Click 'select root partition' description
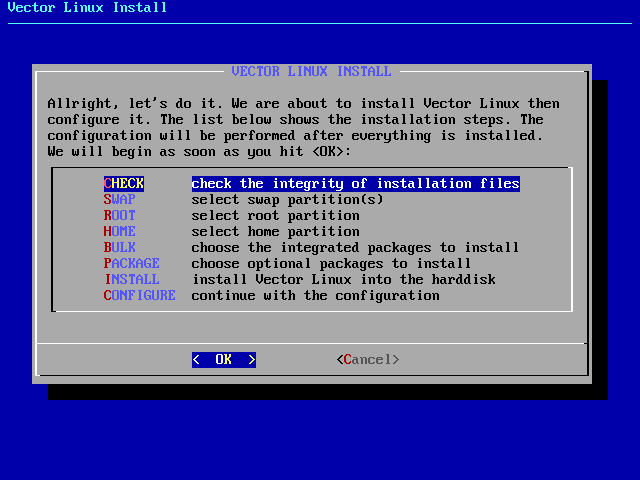The image size is (640, 480). point(275,216)
